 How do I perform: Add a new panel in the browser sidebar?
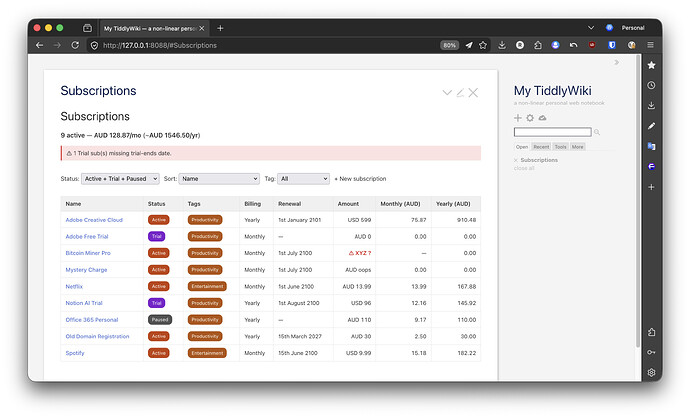(652, 187)
